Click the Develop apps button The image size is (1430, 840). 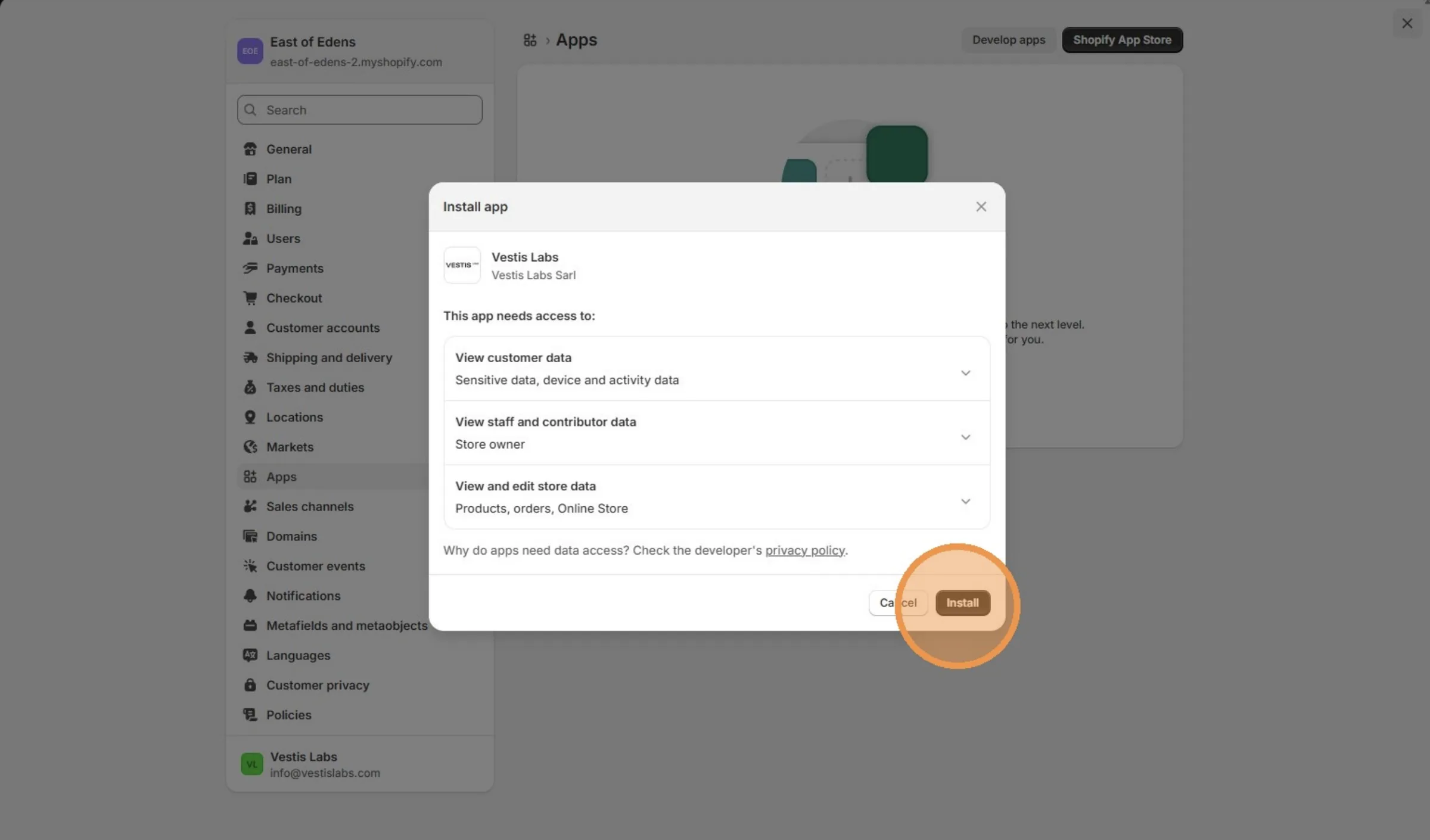pos(1009,40)
